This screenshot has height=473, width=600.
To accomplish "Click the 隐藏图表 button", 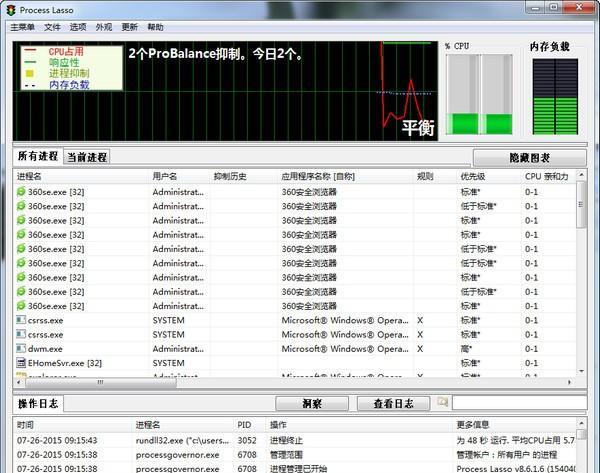I will [530, 158].
